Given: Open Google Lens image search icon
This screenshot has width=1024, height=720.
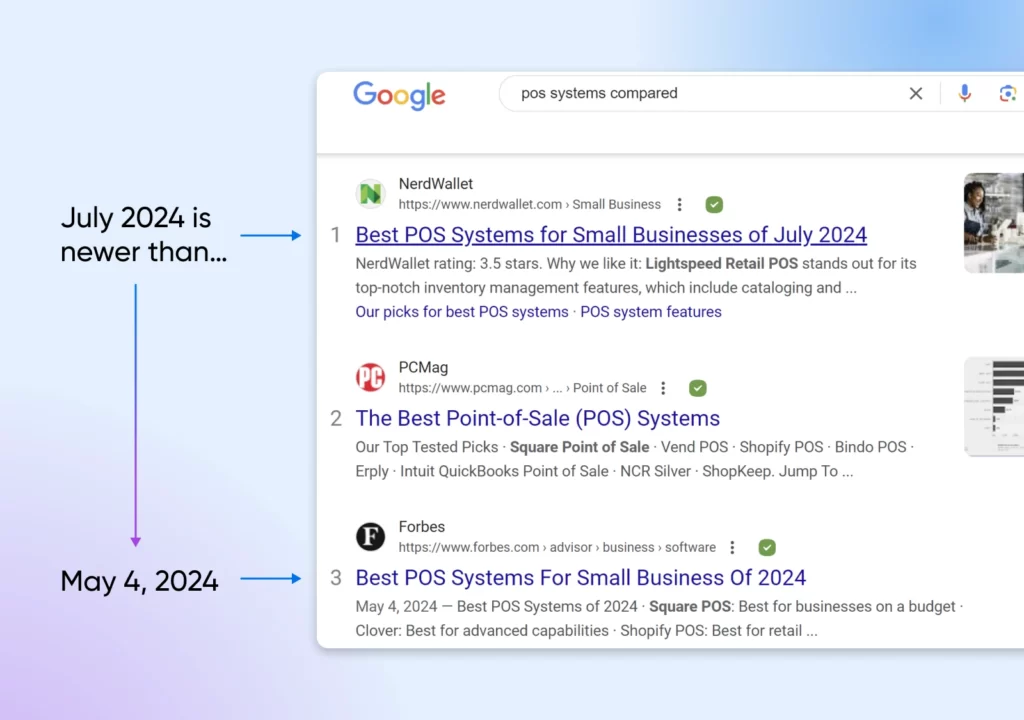Looking at the screenshot, I should pyautogui.click(x=1008, y=93).
